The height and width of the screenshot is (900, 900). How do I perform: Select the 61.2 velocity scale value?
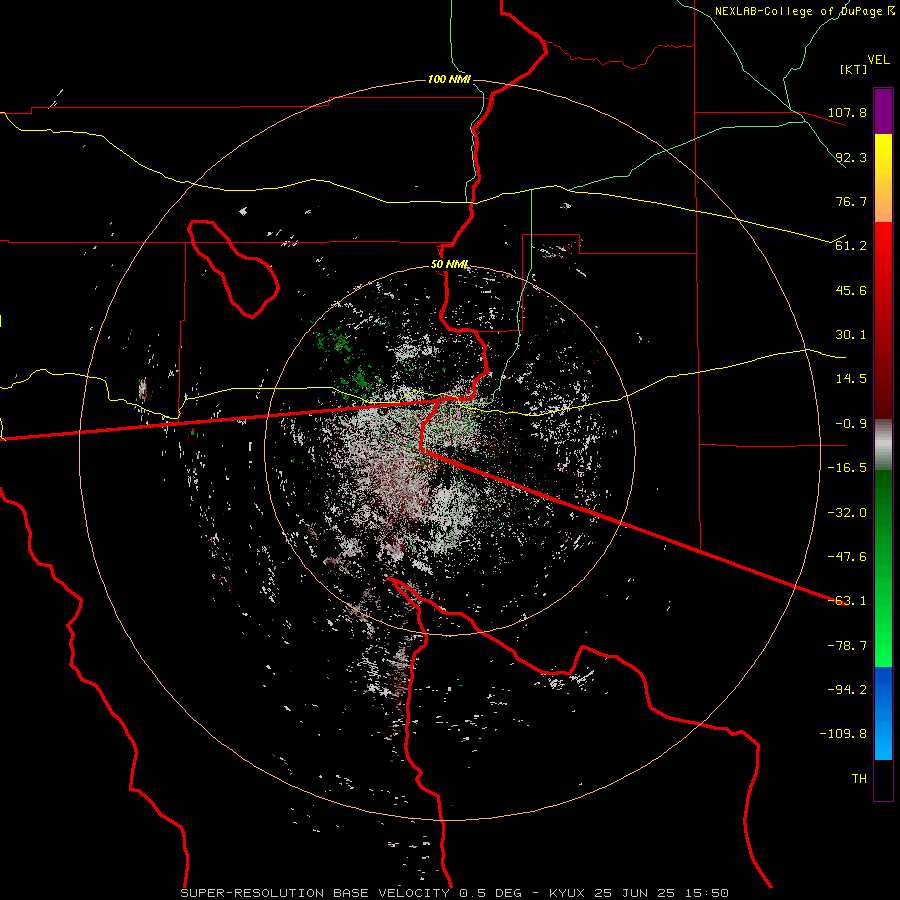tap(851, 246)
